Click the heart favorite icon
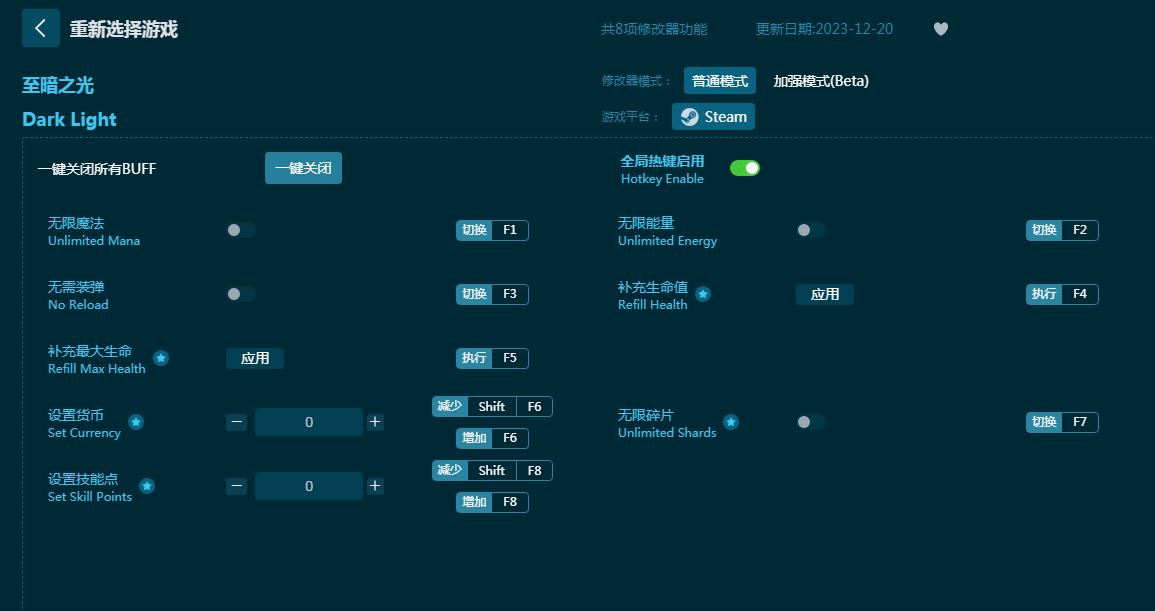Viewport: 1155px width, 611px height. pyautogui.click(x=940, y=29)
